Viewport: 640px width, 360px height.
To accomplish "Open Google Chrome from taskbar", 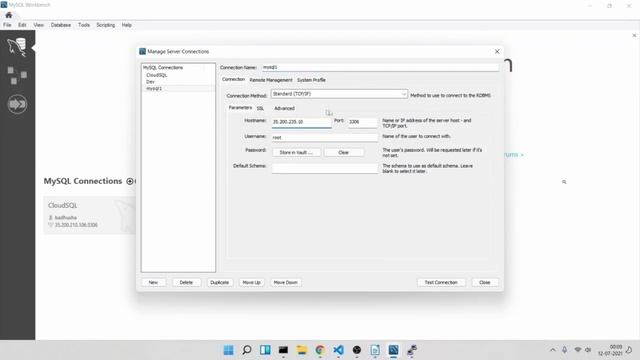I will [x=320, y=350].
